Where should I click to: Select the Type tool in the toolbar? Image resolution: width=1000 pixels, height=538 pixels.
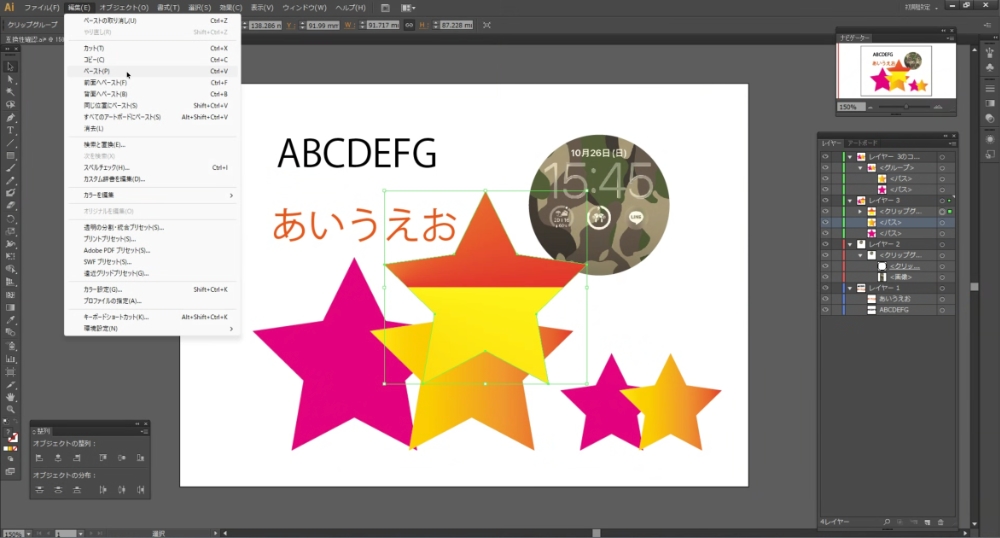pyautogui.click(x=11, y=130)
